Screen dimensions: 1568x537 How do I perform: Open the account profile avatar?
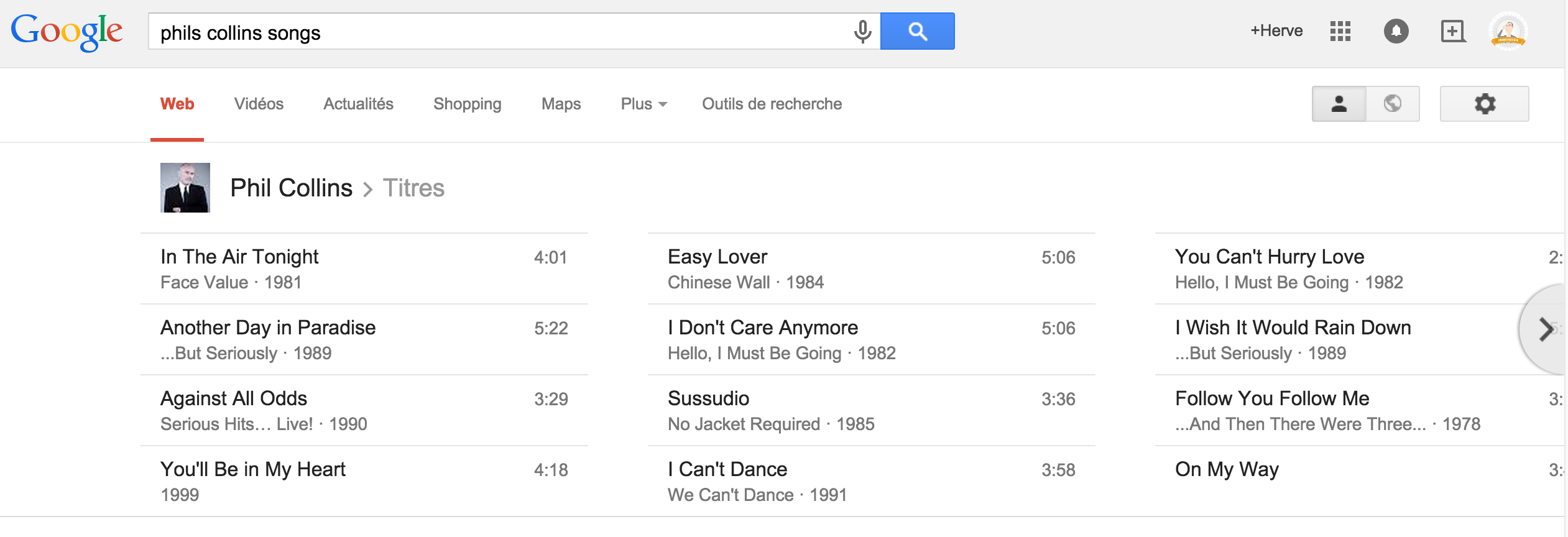click(1509, 31)
